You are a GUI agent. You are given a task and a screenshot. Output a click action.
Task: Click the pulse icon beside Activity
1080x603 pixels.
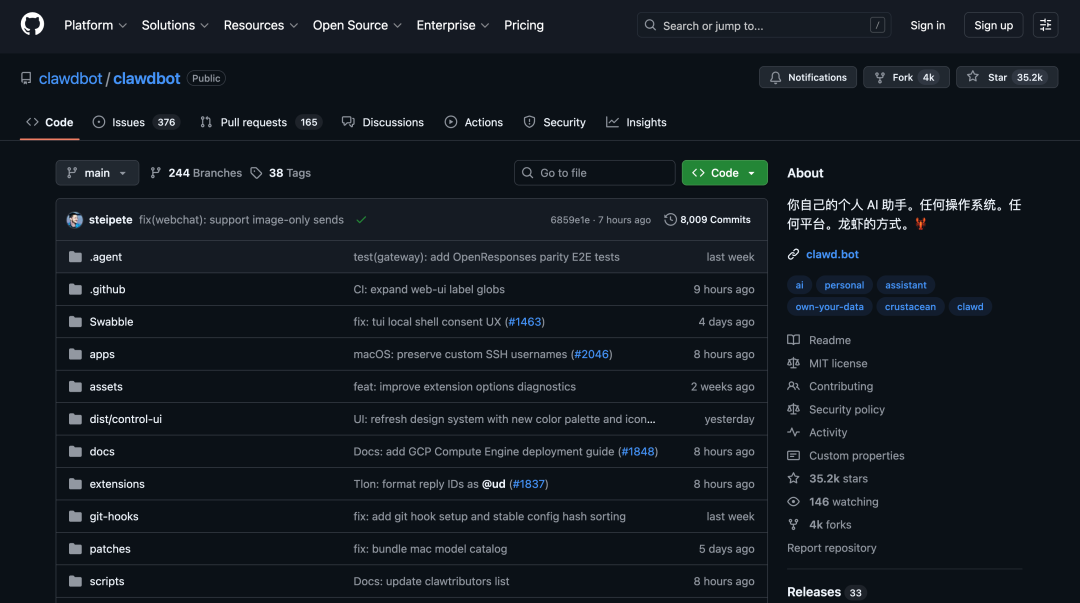[x=793, y=432]
